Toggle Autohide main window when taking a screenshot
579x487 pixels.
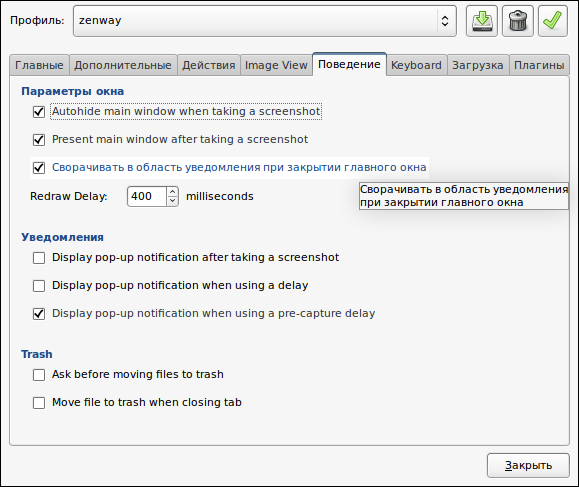(x=39, y=112)
